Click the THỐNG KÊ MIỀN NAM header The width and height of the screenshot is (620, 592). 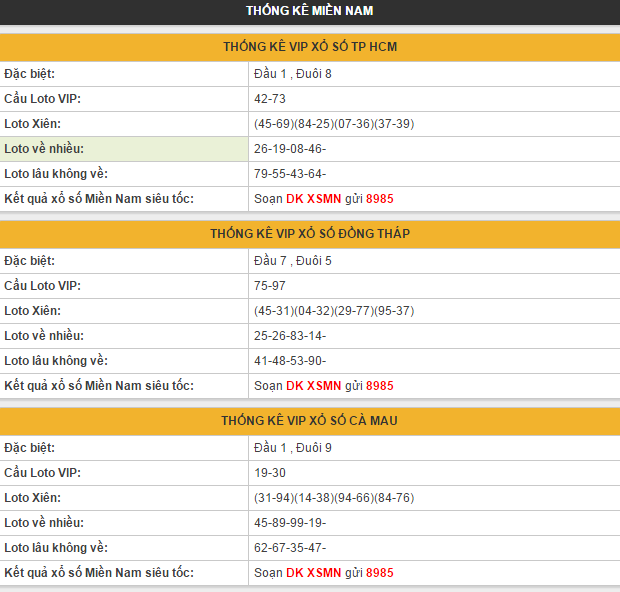[x=310, y=11]
